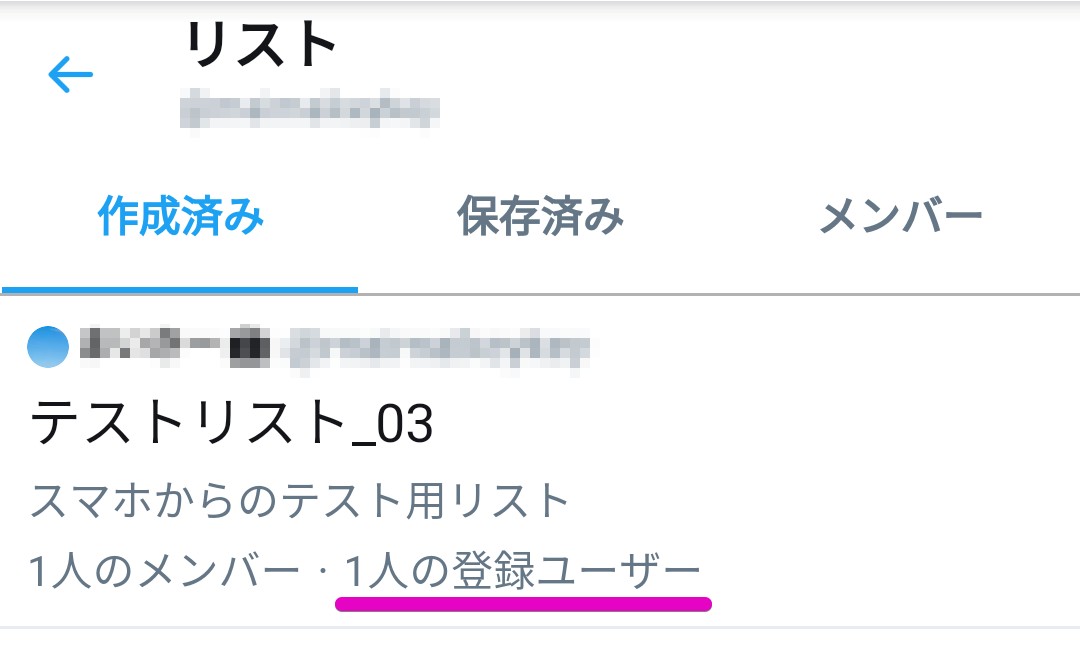
Task: Click the blurred gray handle in list row
Action: tap(439, 347)
